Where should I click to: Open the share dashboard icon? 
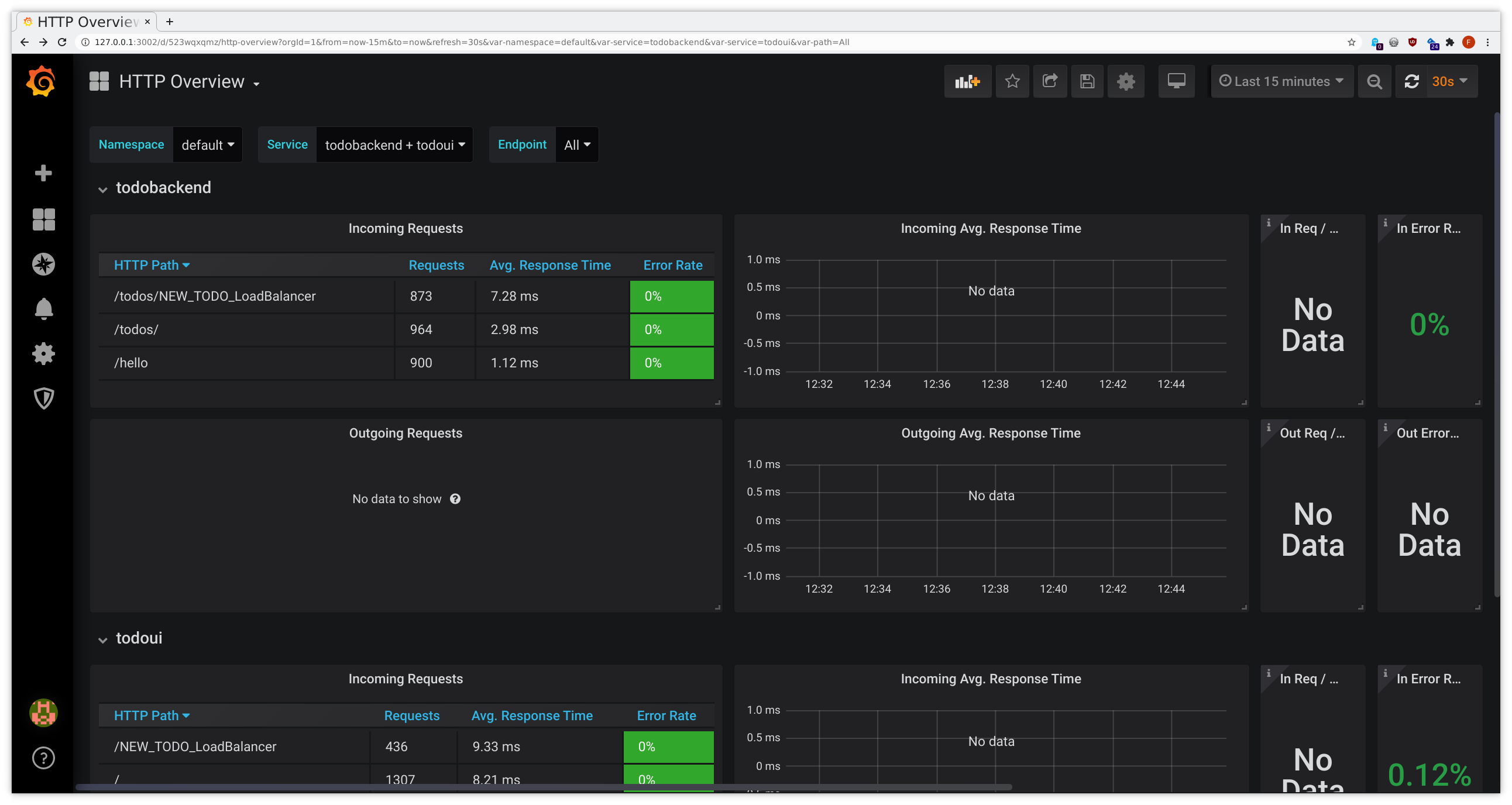(x=1050, y=81)
